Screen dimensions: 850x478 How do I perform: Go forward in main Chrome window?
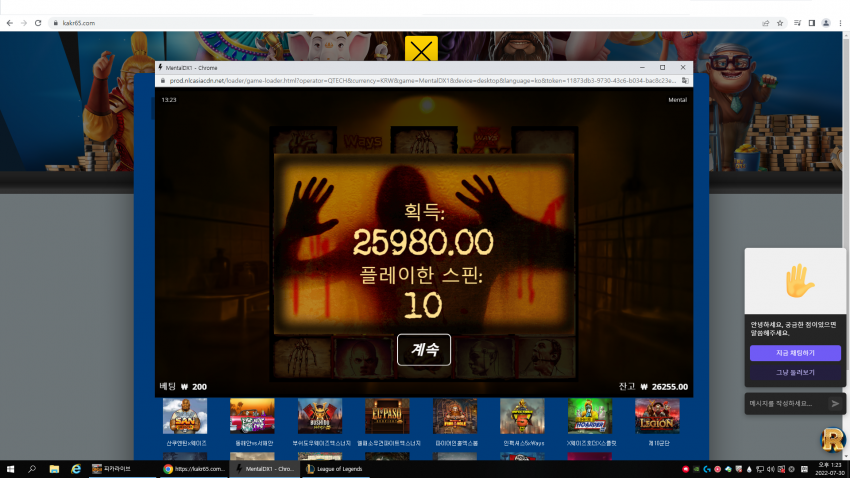[24, 23]
